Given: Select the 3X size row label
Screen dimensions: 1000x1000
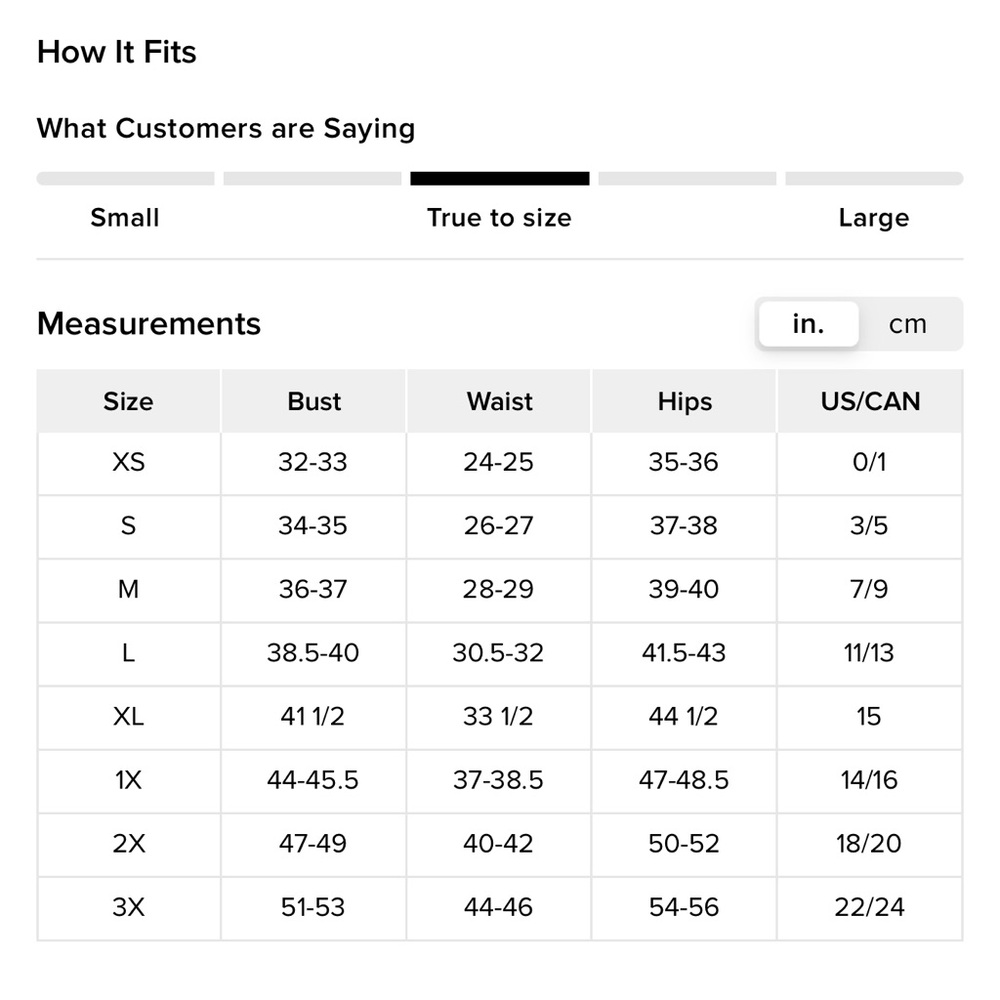Looking at the screenshot, I should tap(128, 907).
